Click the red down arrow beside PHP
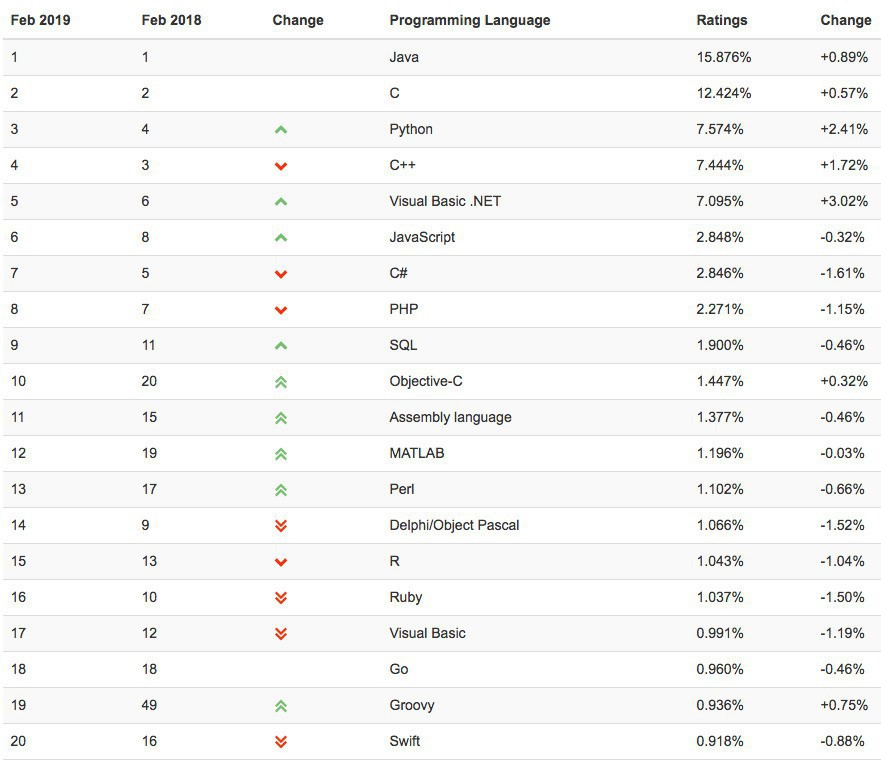The image size is (881, 769). [281, 310]
